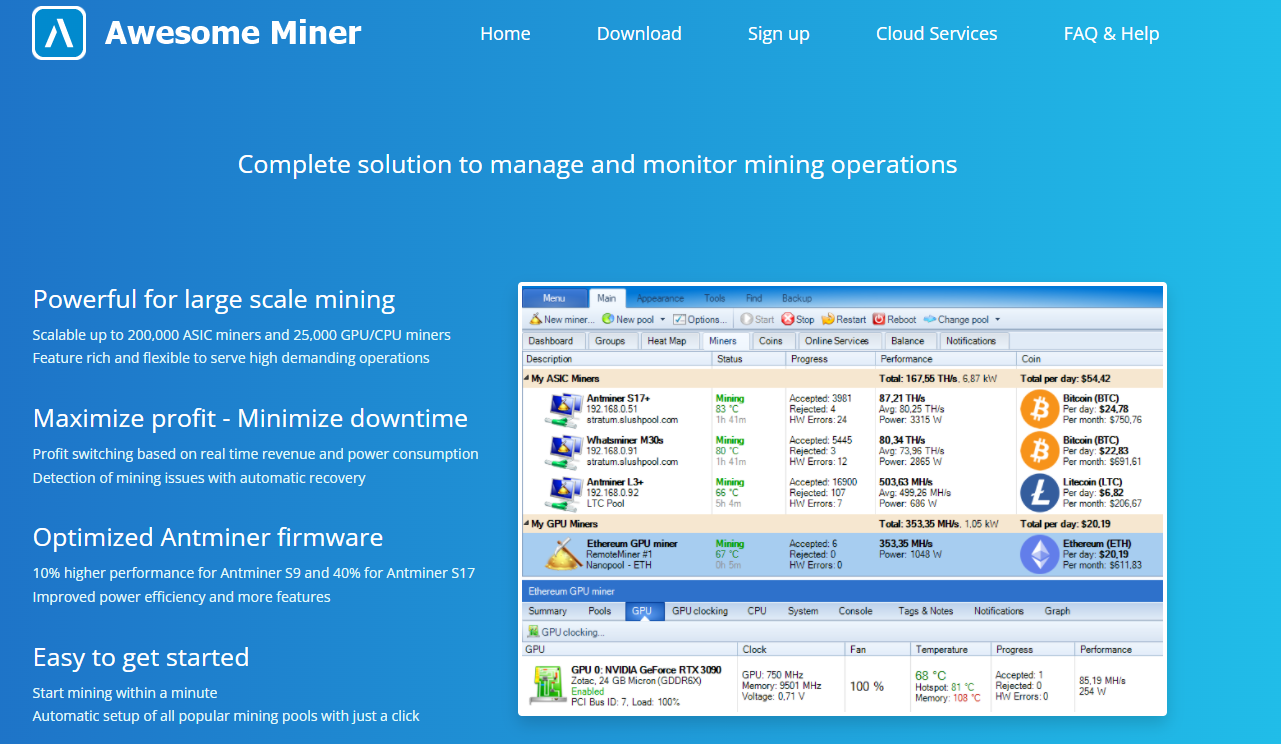Screen dimensions: 1281x744
Task: Click the Performance column header in miners list
Action: pos(945,358)
